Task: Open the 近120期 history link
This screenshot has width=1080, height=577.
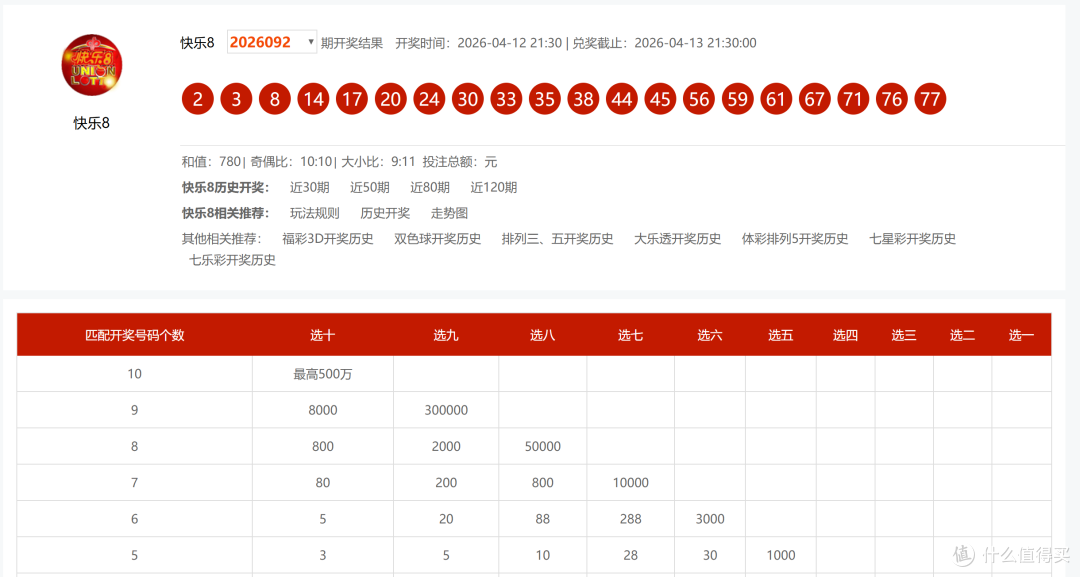Action: point(494,187)
